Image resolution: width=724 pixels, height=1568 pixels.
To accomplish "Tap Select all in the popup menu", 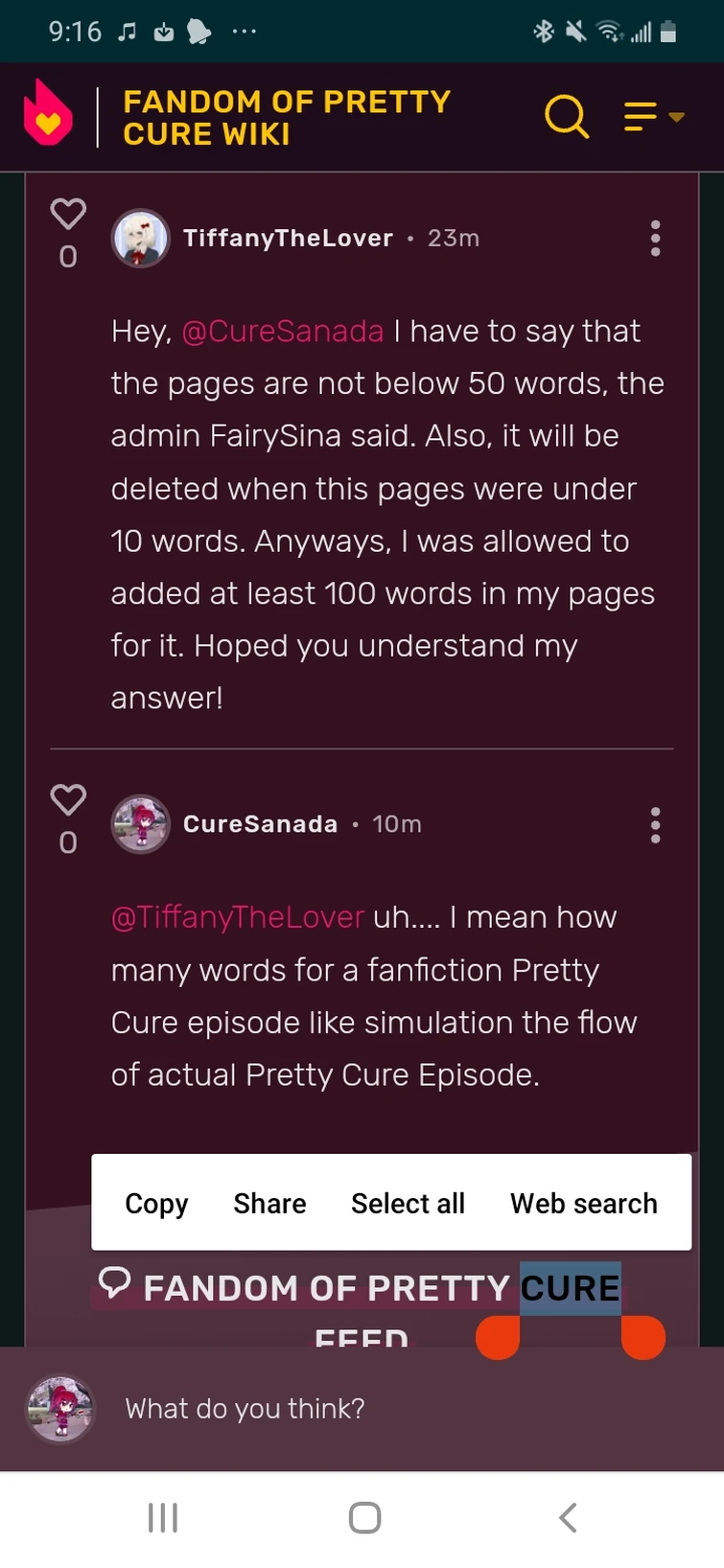I will pos(408,1203).
